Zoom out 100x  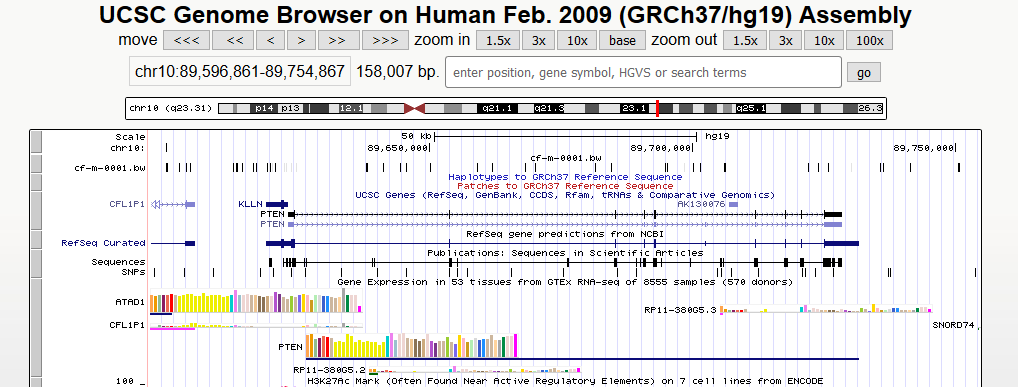point(869,40)
